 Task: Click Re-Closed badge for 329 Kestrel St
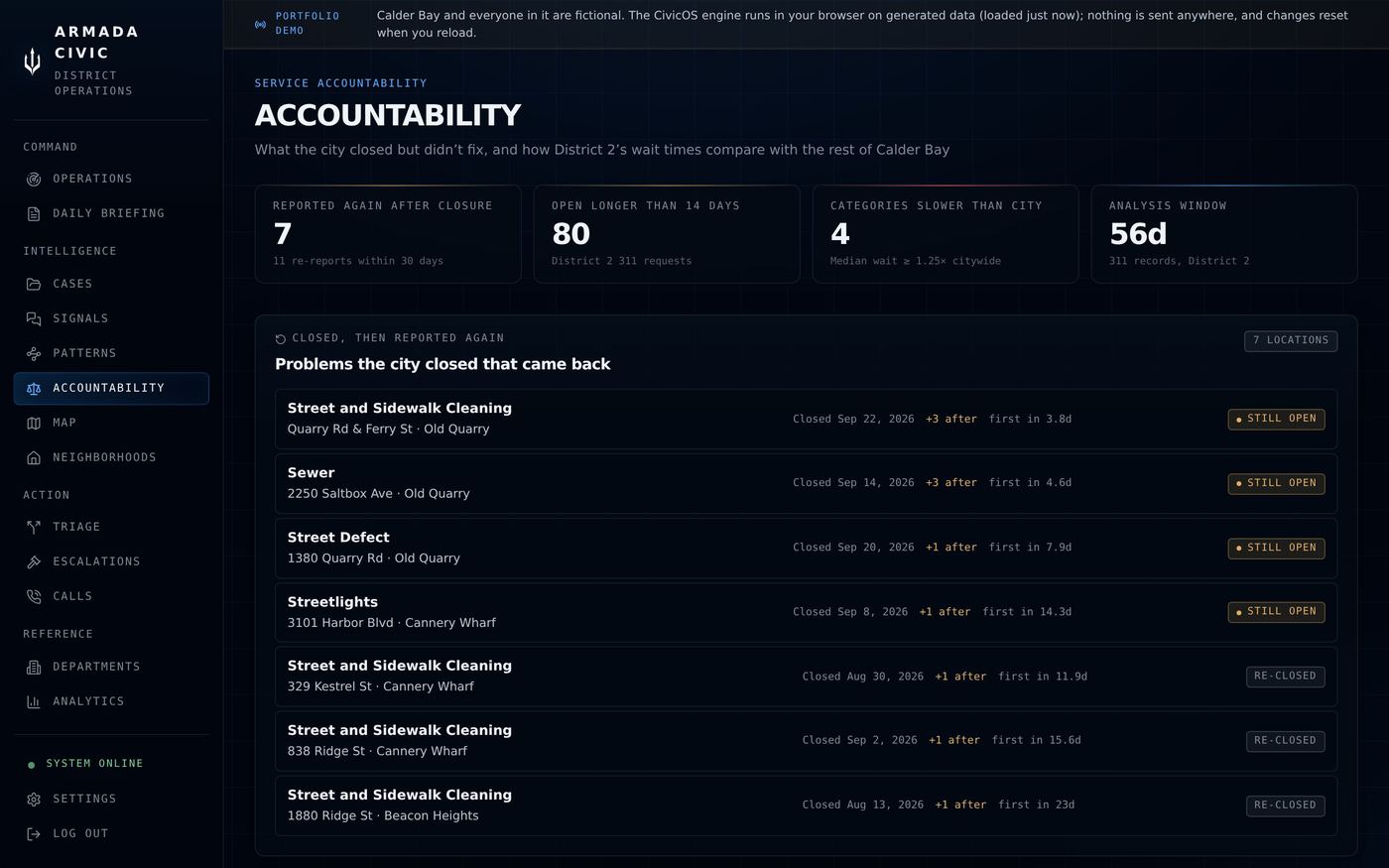pos(1285,677)
